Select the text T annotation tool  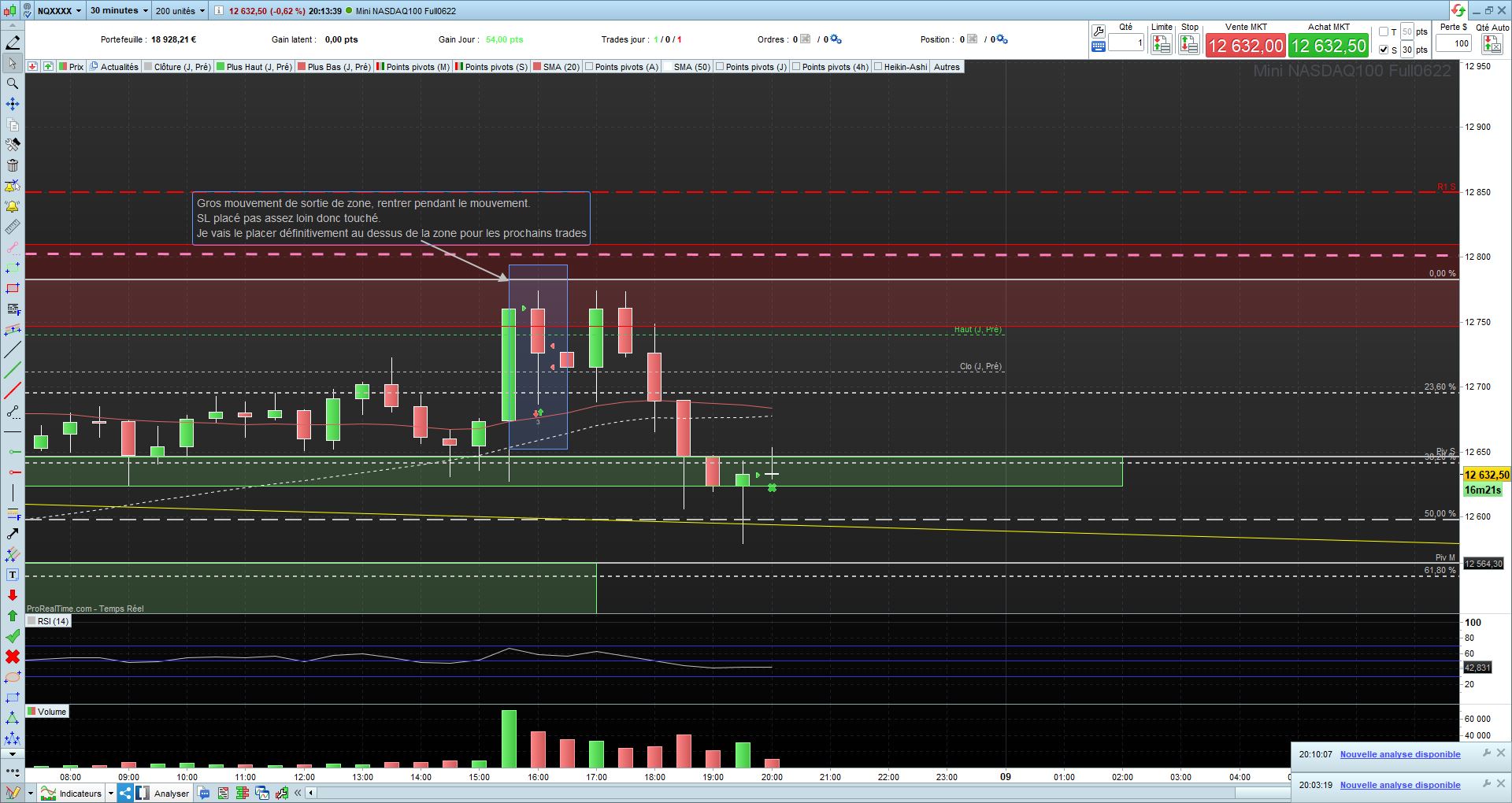[x=13, y=575]
